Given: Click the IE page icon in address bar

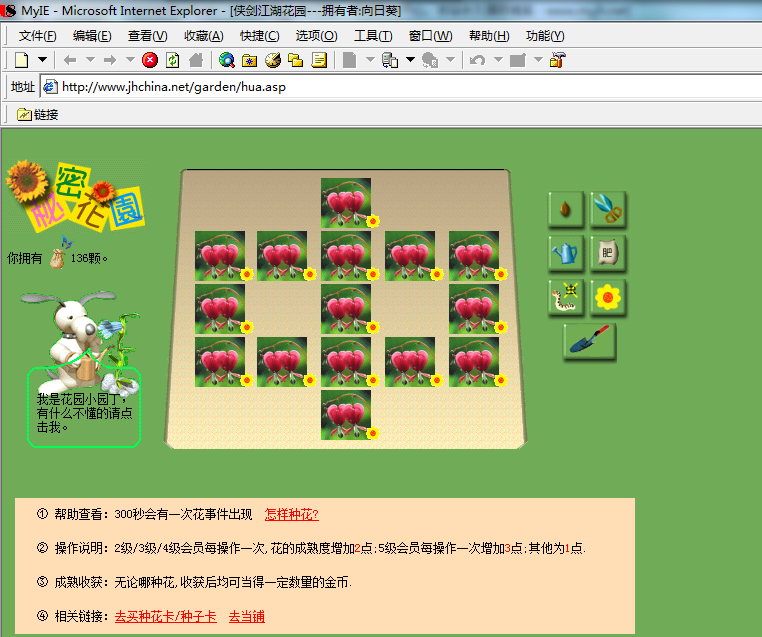Looking at the screenshot, I should click(50, 87).
